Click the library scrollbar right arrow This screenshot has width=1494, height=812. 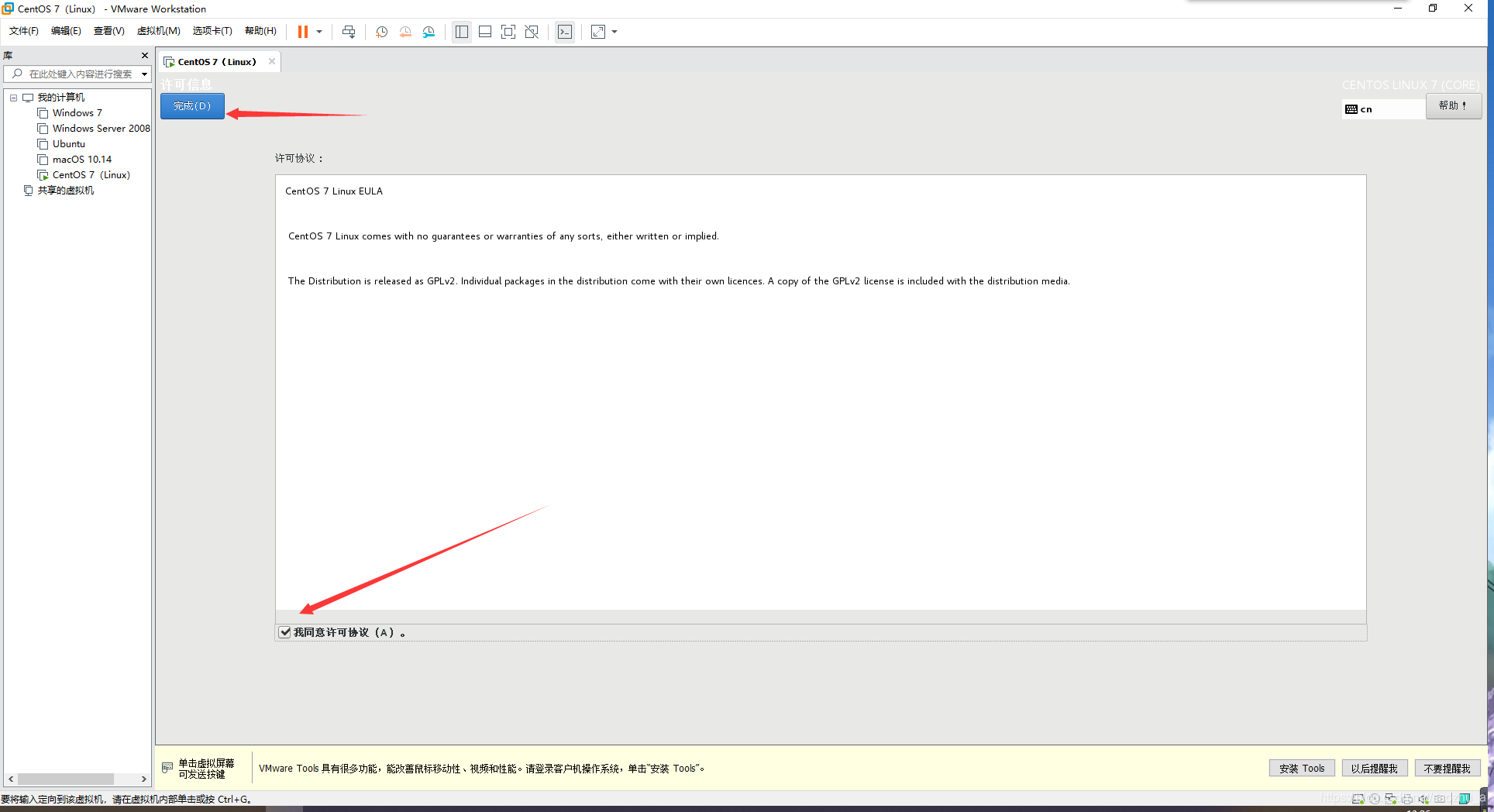[143, 779]
